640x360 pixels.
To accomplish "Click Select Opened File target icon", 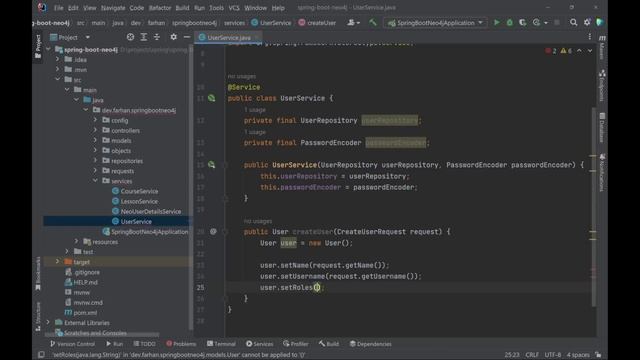I will (130, 37).
